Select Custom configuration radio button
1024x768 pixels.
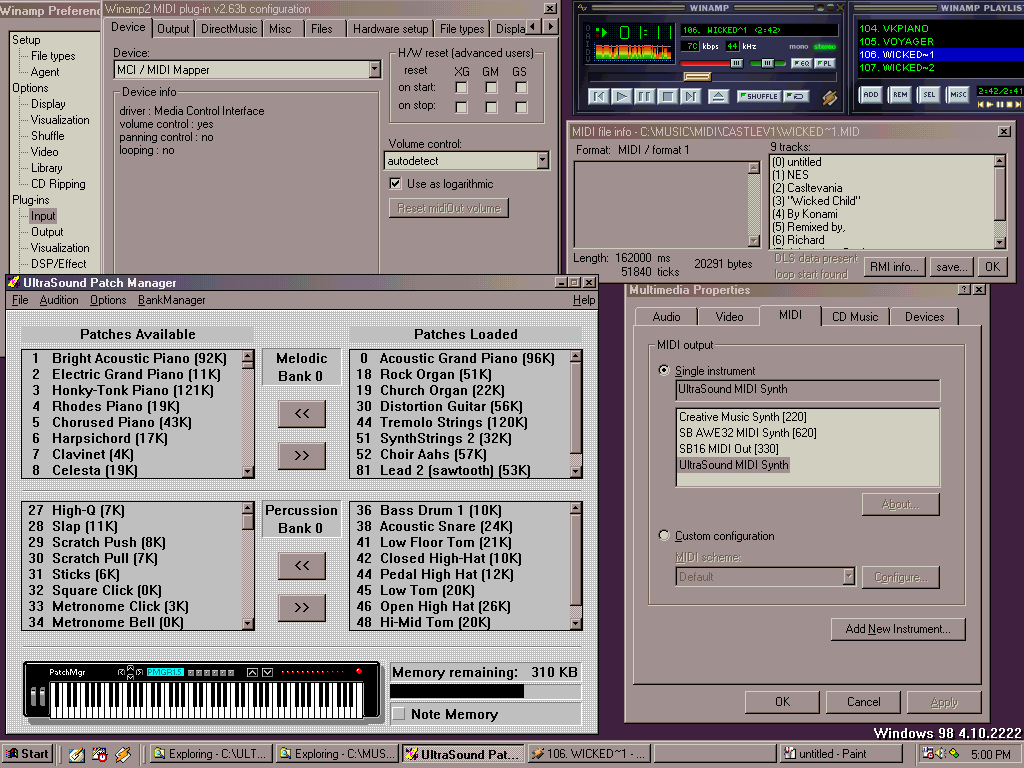pyautogui.click(x=664, y=536)
